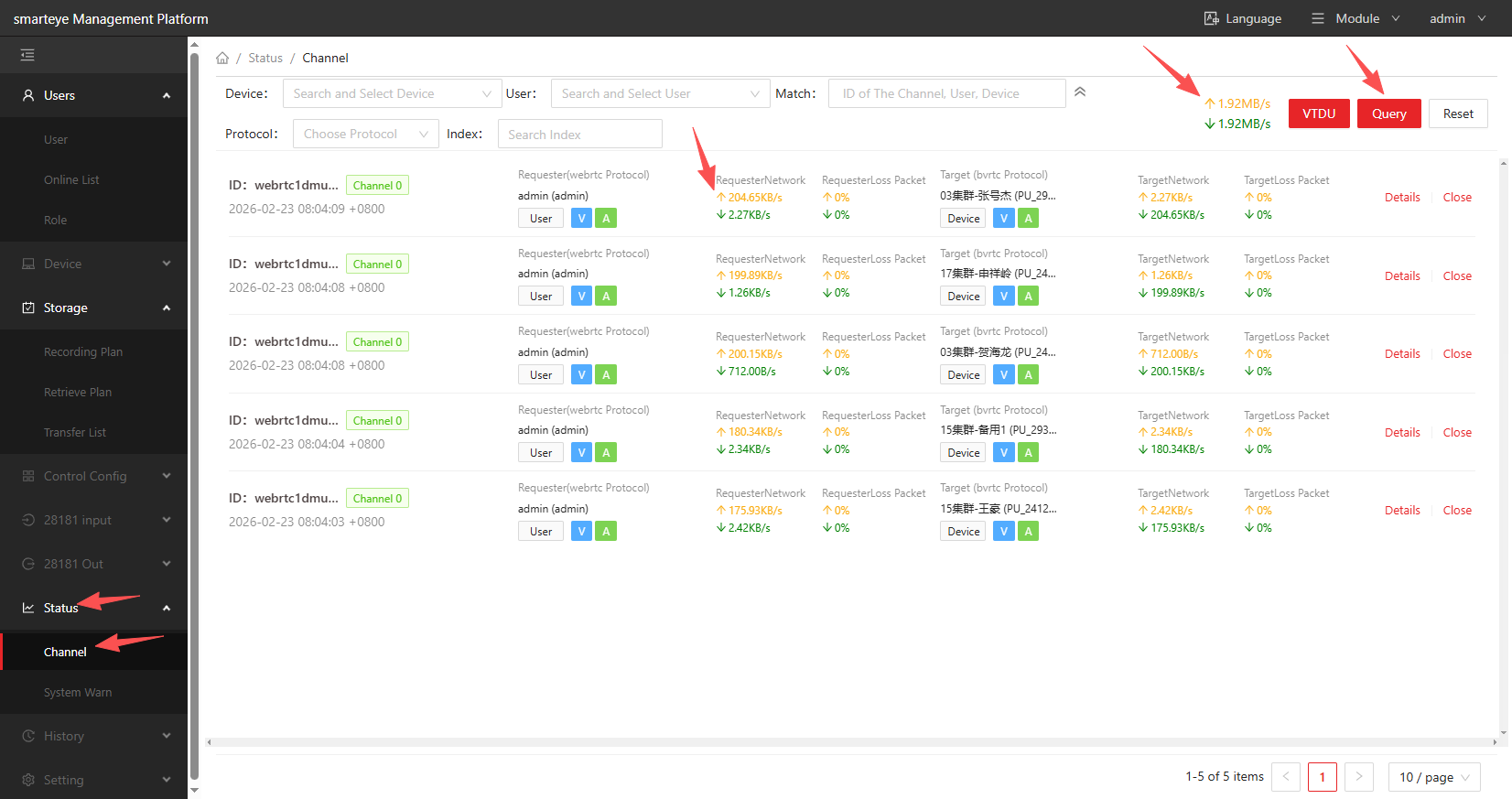This screenshot has height=799, width=1512.
Task: Open the Search and Select Device dropdown
Action: (x=392, y=93)
